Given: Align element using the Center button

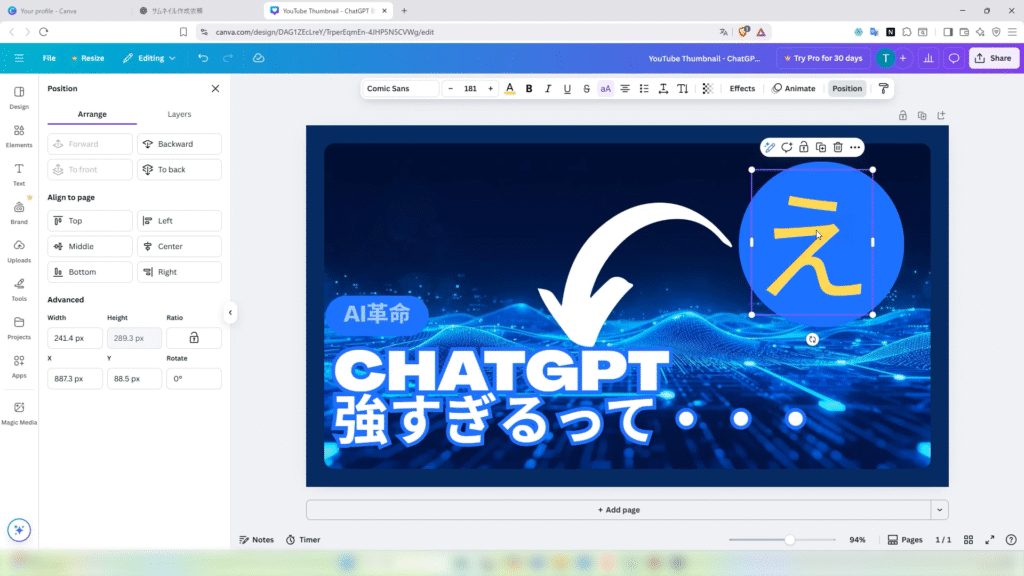Looking at the screenshot, I should click(179, 246).
